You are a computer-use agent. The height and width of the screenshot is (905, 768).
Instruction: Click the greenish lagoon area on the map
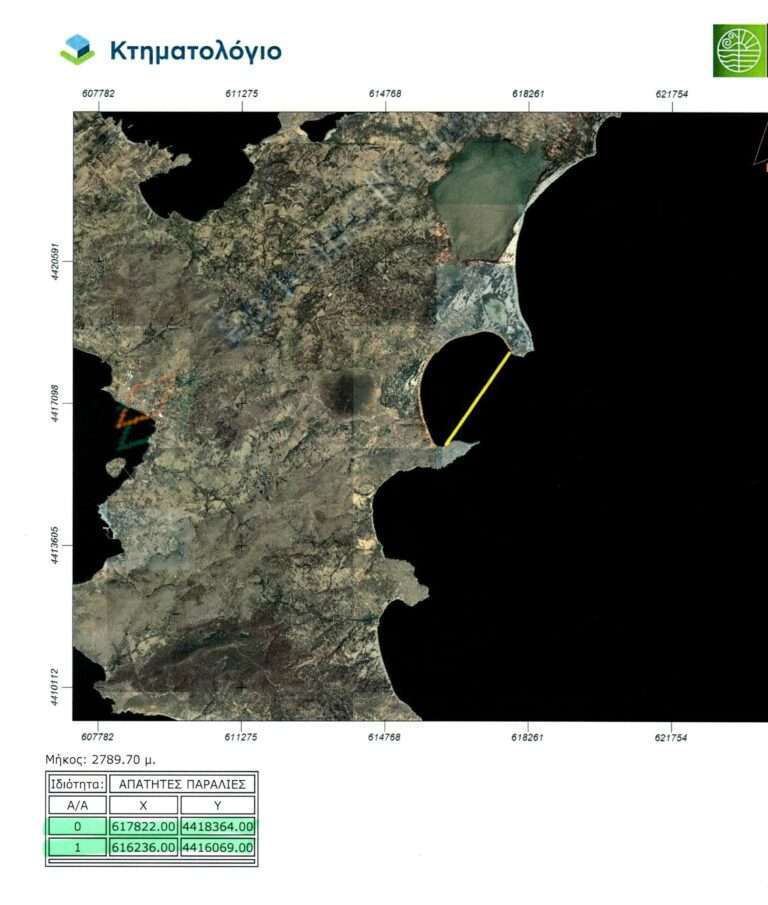click(x=483, y=198)
